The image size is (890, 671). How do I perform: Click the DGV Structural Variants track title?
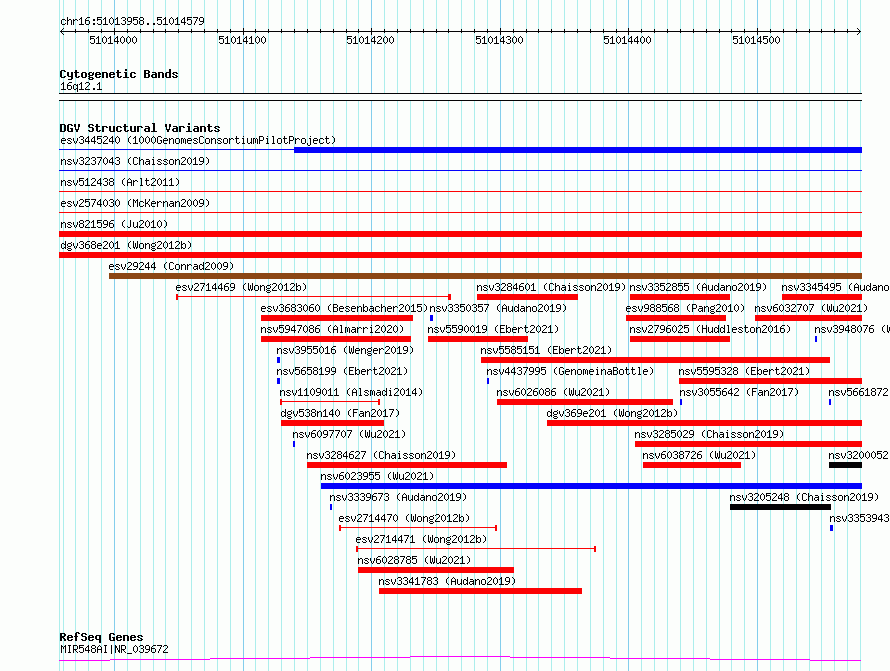click(140, 128)
